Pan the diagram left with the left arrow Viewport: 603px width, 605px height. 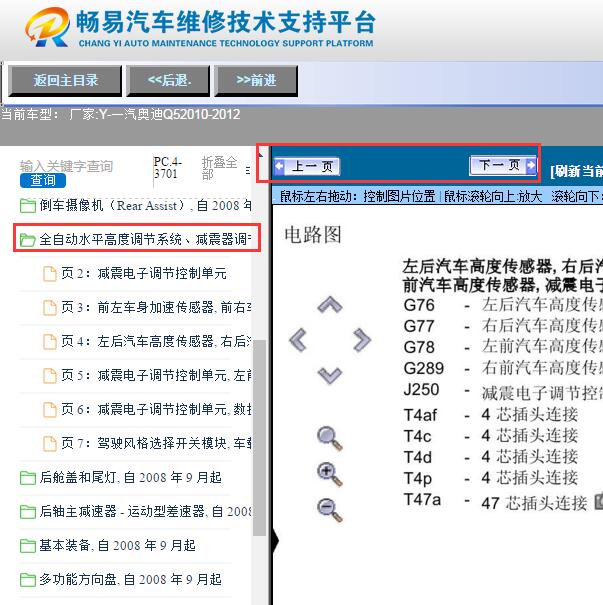[x=298, y=340]
